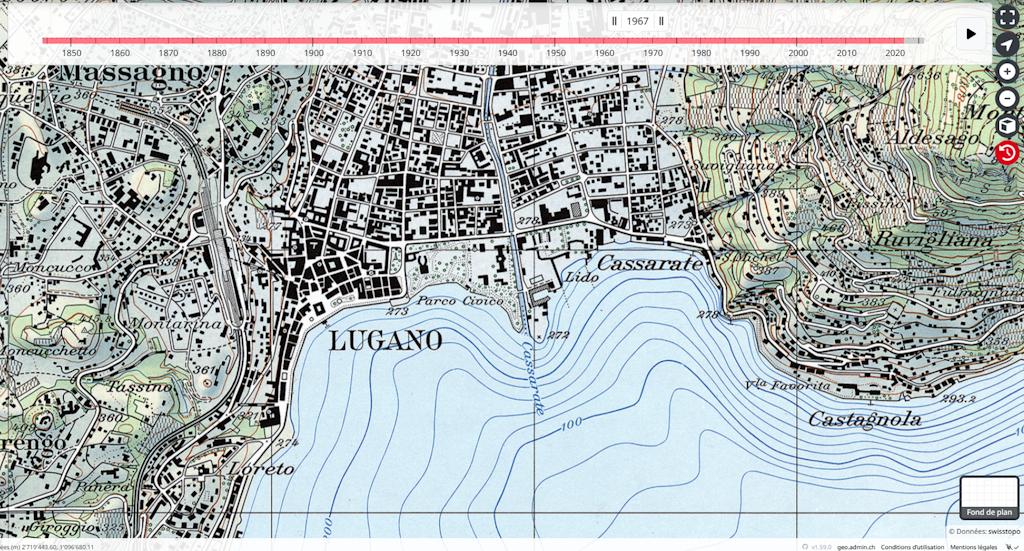Zoom in on the map
The image size is (1024, 551).
1007,72
